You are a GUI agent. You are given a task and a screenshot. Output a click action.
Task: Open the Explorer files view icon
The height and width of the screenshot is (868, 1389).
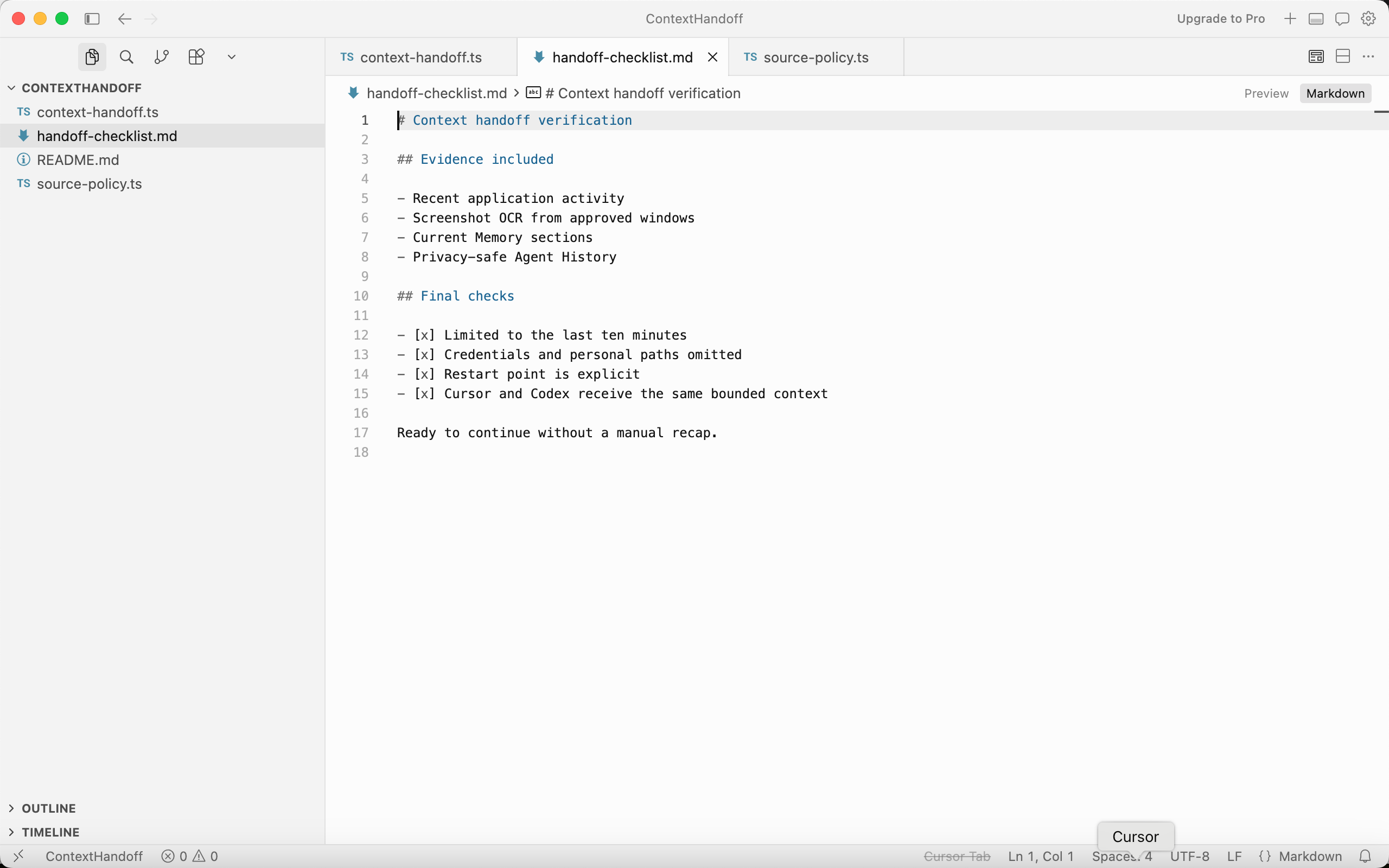[92, 57]
